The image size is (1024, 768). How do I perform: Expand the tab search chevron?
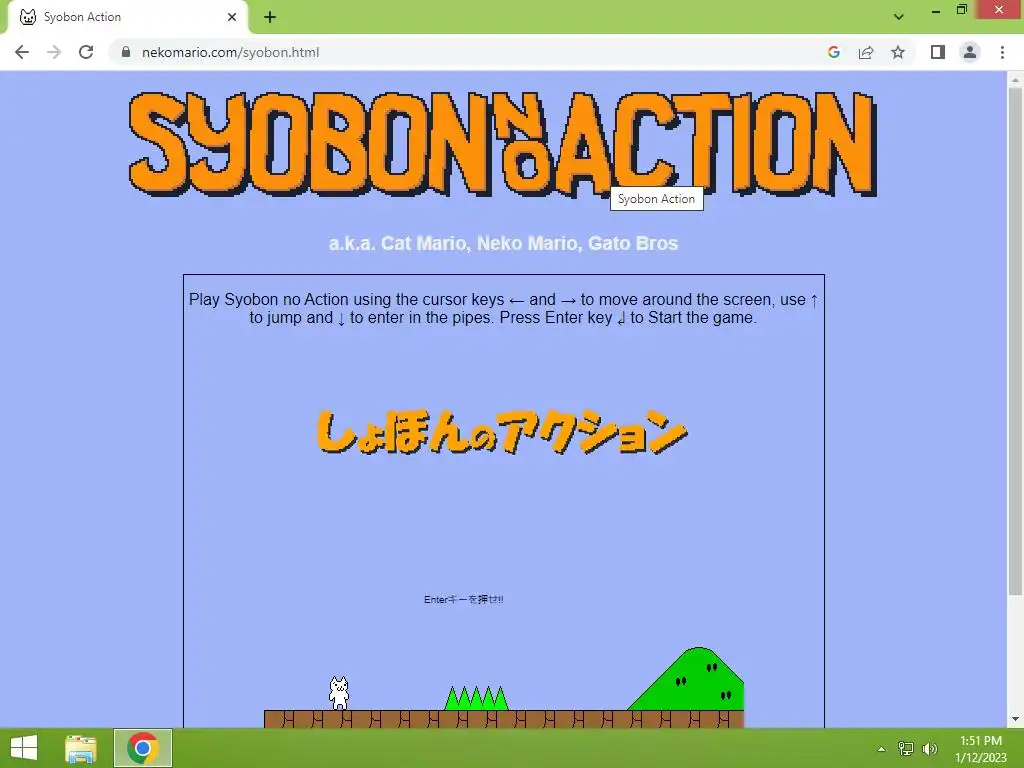pyautogui.click(x=899, y=17)
